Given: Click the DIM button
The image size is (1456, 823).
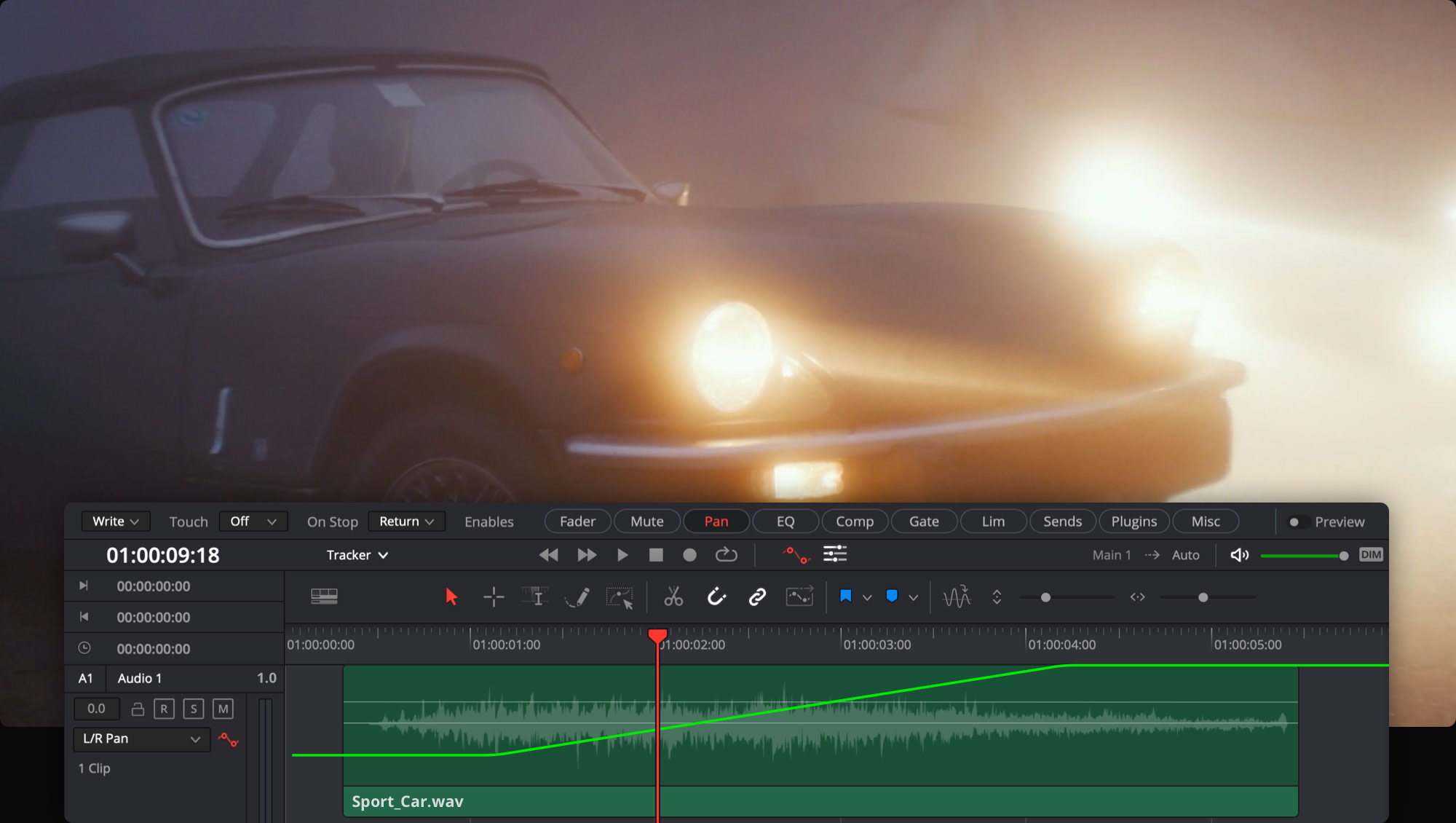Looking at the screenshot, I should (x=1371, y=555).
